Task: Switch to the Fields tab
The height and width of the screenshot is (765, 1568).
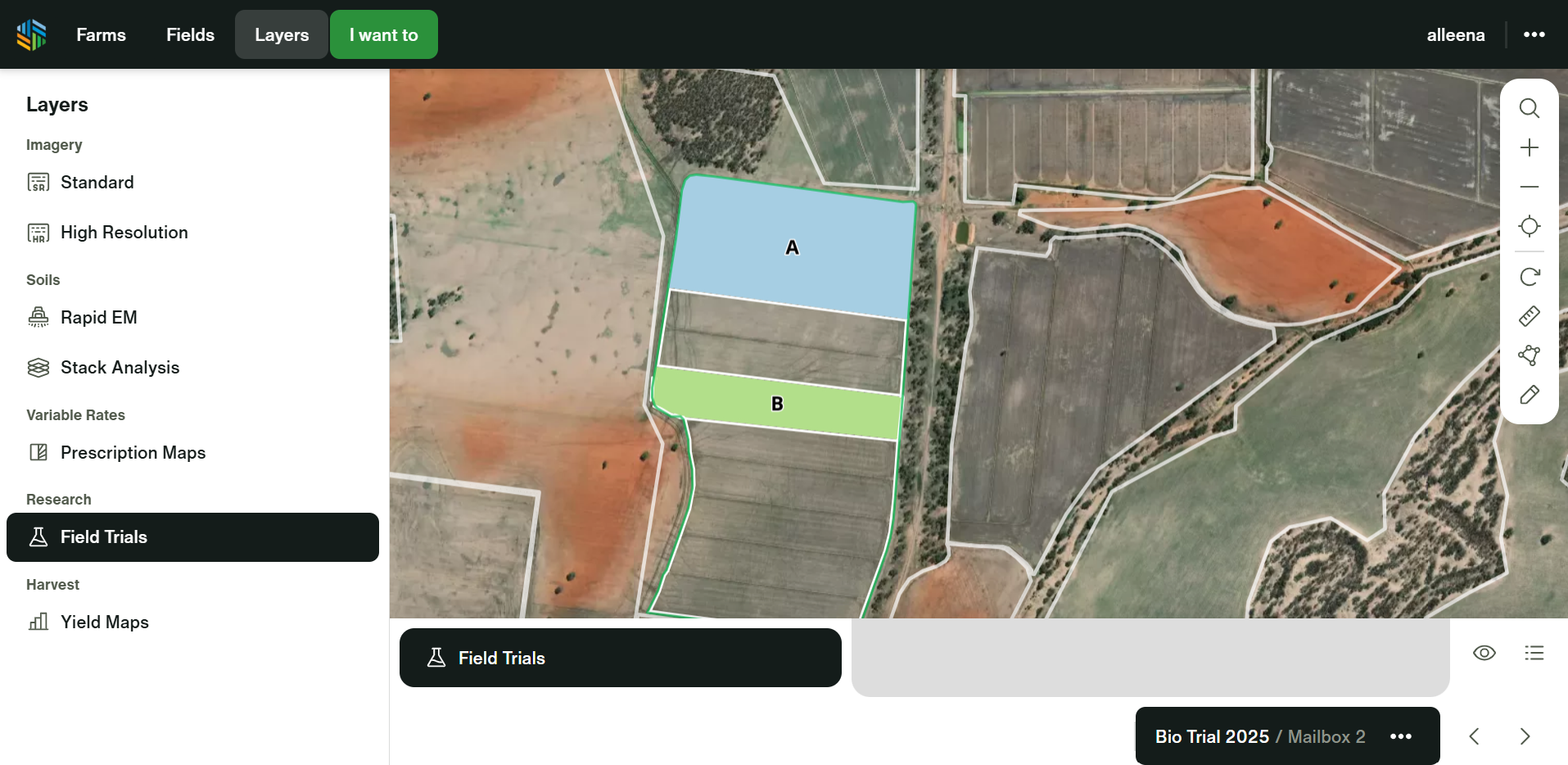Action: pyautogui.click(x=190, y=34)
